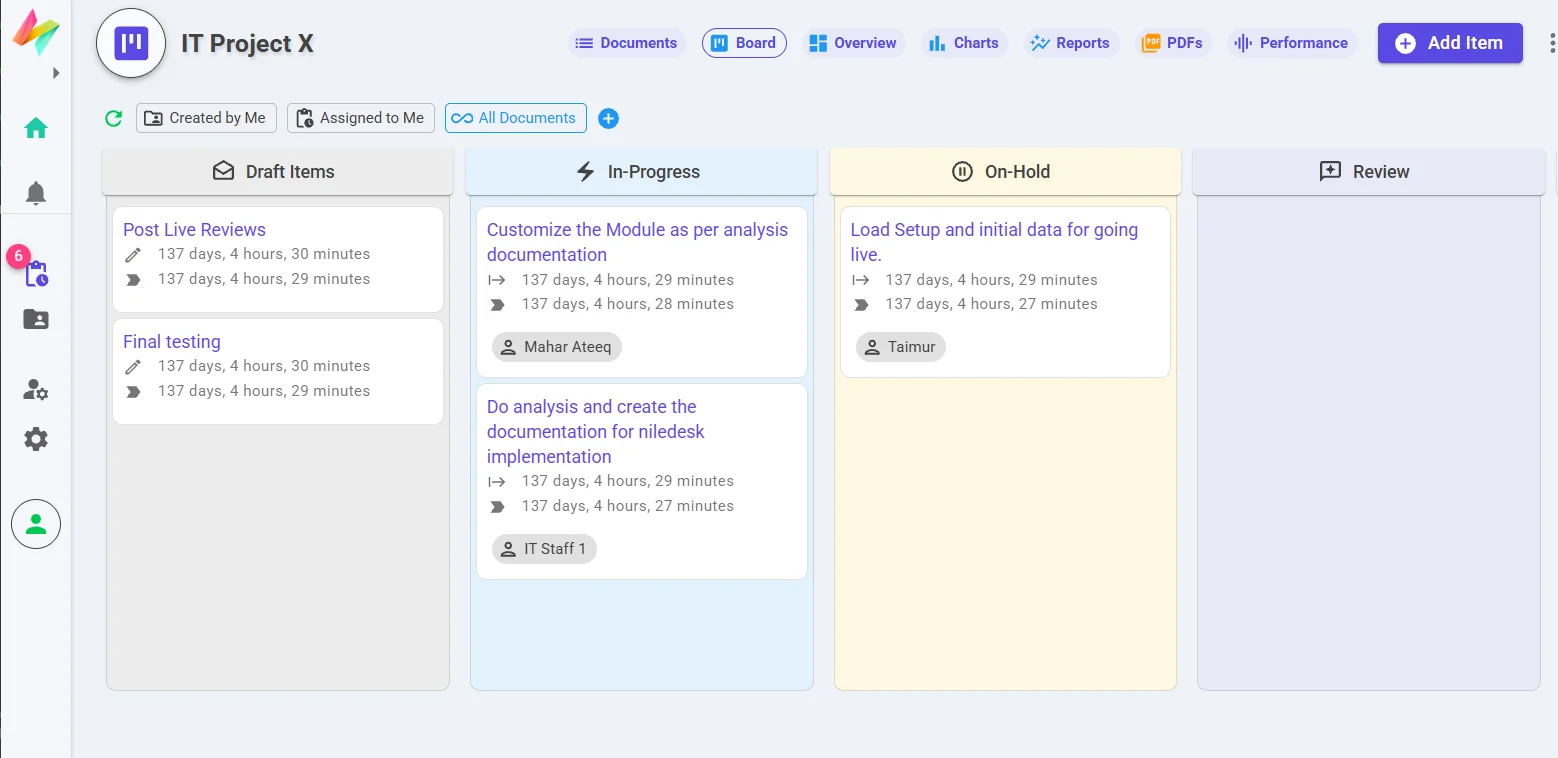Open the Final testing card
This screenshot has width=1558, height=758.
[278, 371]
